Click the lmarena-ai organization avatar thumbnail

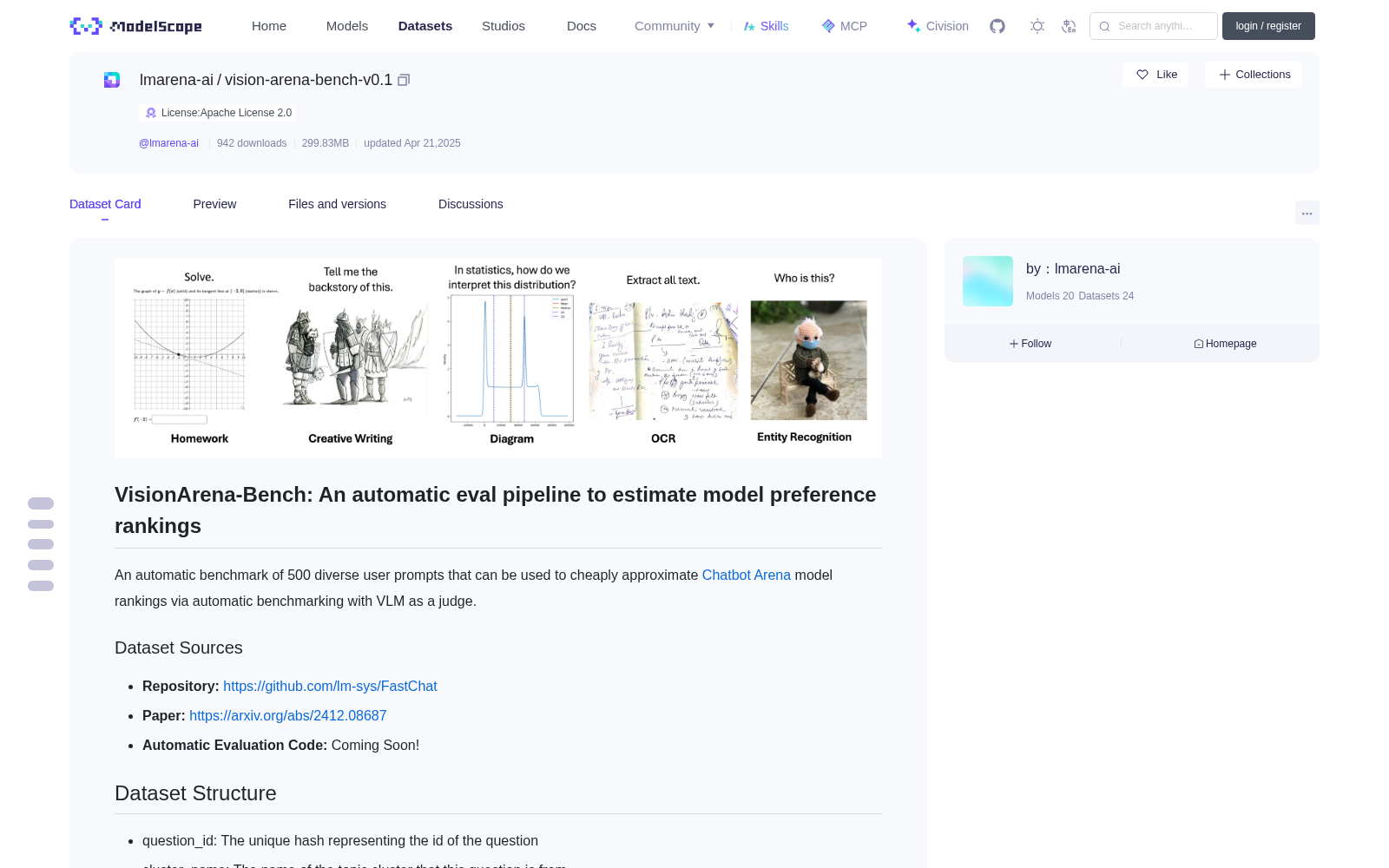point(988,281)
